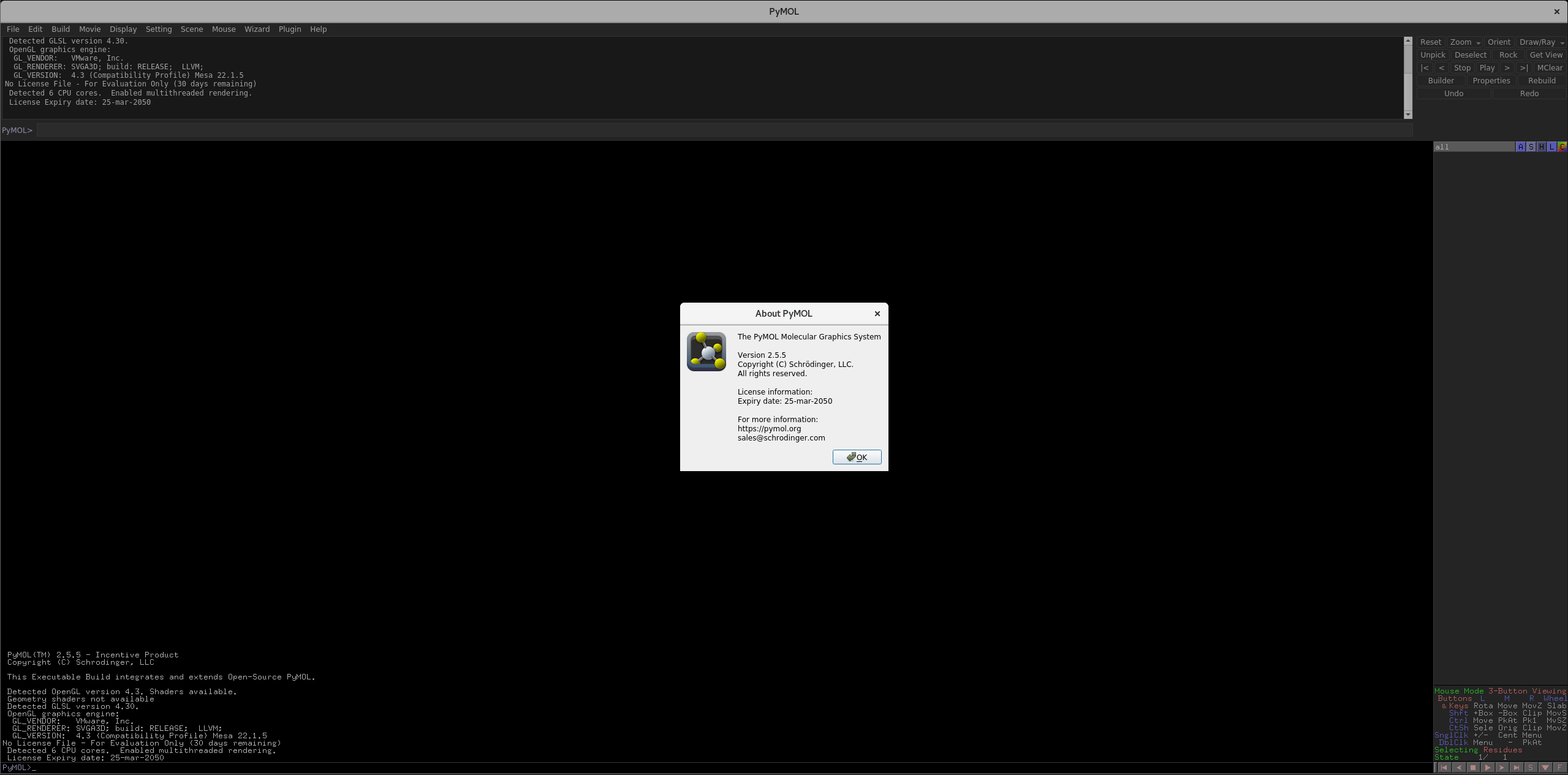Toggle the F fullscreen icon
Viewport: 1568px width, 775px height.
1559,768
